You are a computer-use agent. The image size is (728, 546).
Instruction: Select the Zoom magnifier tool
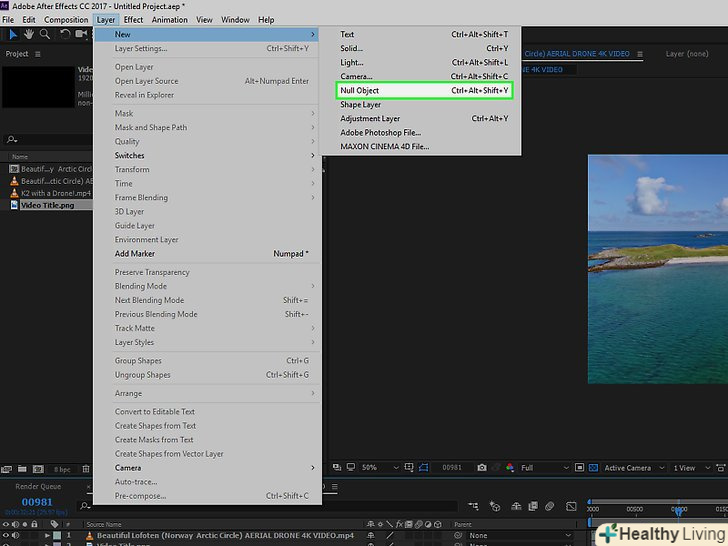click(x=44, y=35)
